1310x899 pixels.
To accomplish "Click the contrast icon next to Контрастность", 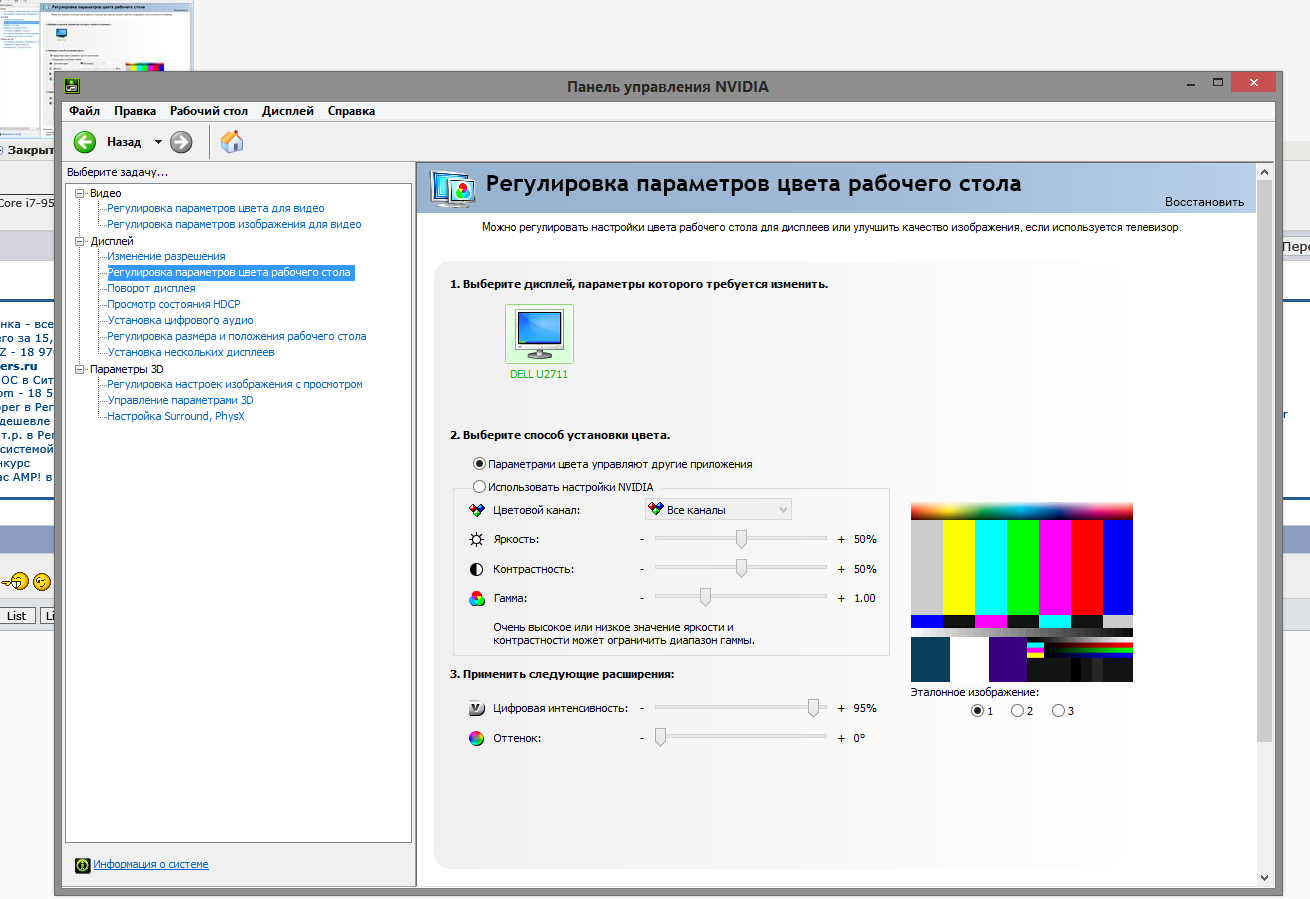I will click(477, 569).
